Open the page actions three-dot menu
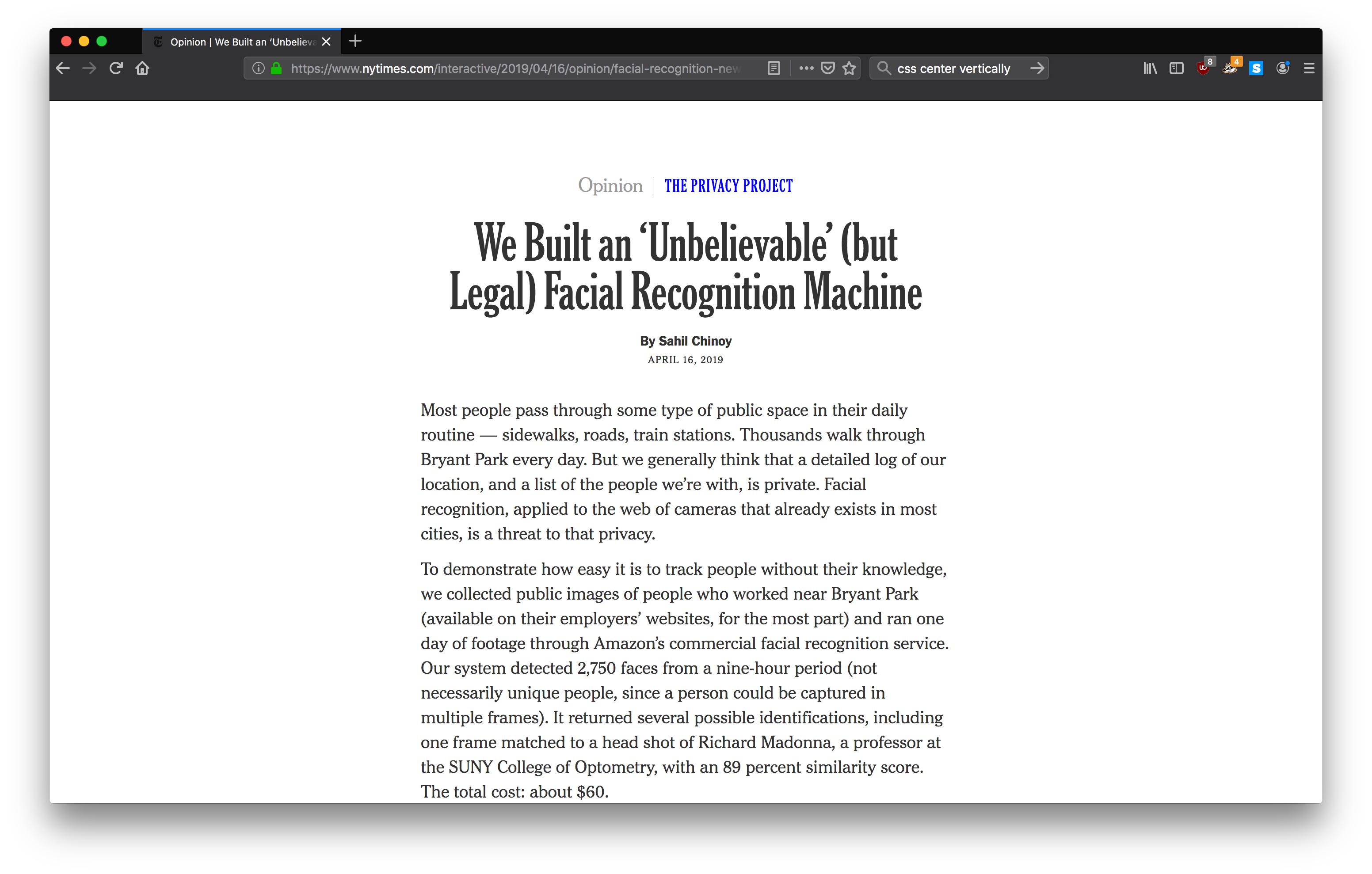Image resolution: width=1372 pixels, height=874 pixels. coord(806,68)
